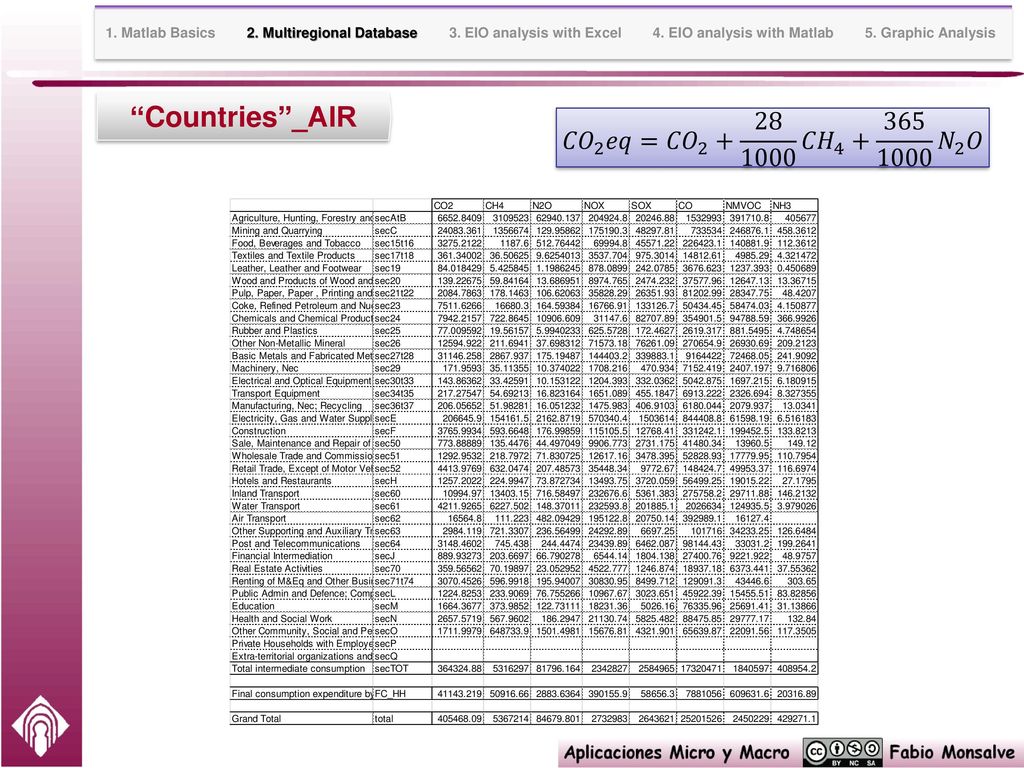
Task: Click CO2 value 206645.9 for Electricity
Action: pos(462,418)
